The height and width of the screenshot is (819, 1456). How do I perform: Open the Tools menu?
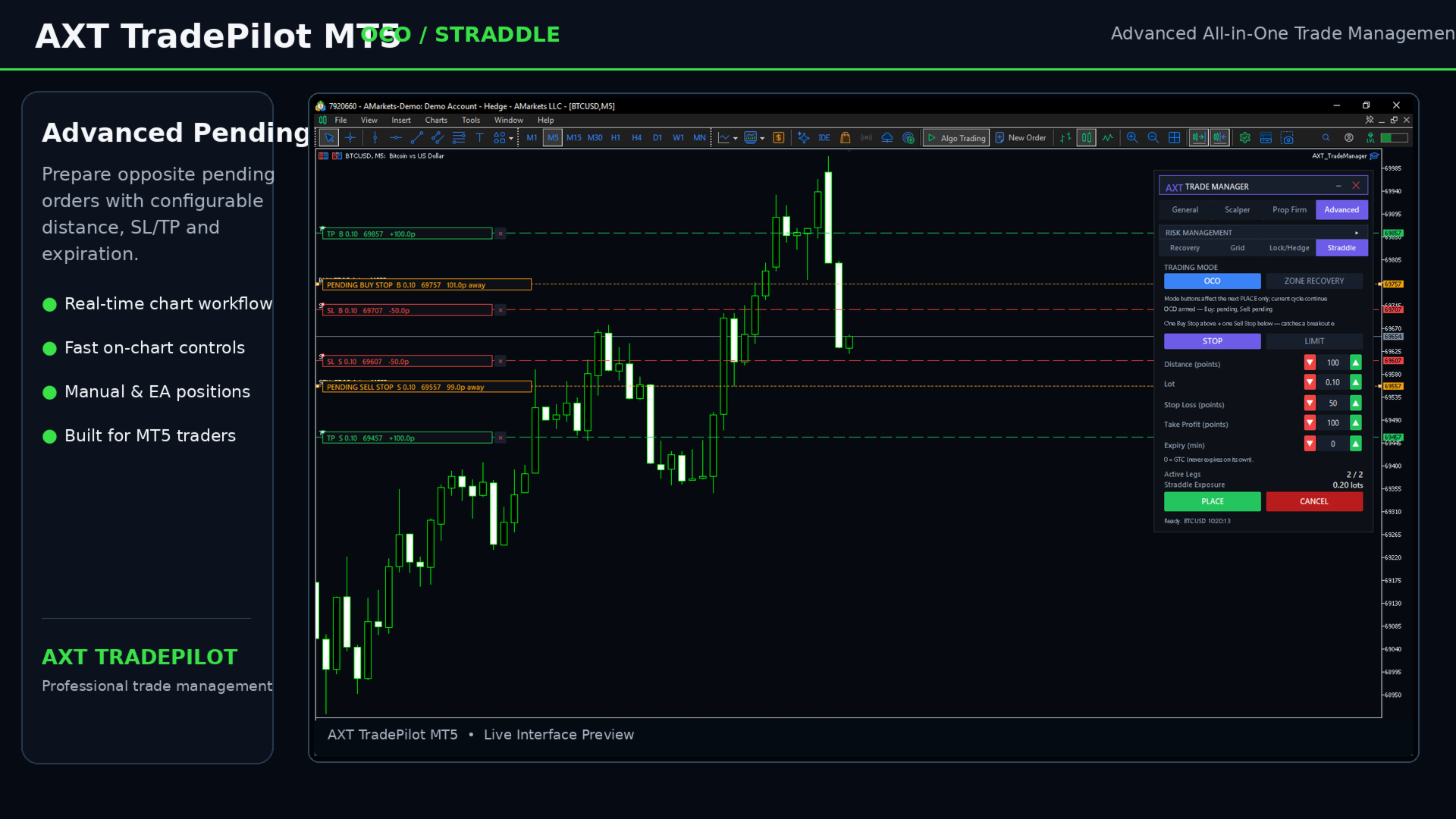pyautogui.click(x=471, y=121)
